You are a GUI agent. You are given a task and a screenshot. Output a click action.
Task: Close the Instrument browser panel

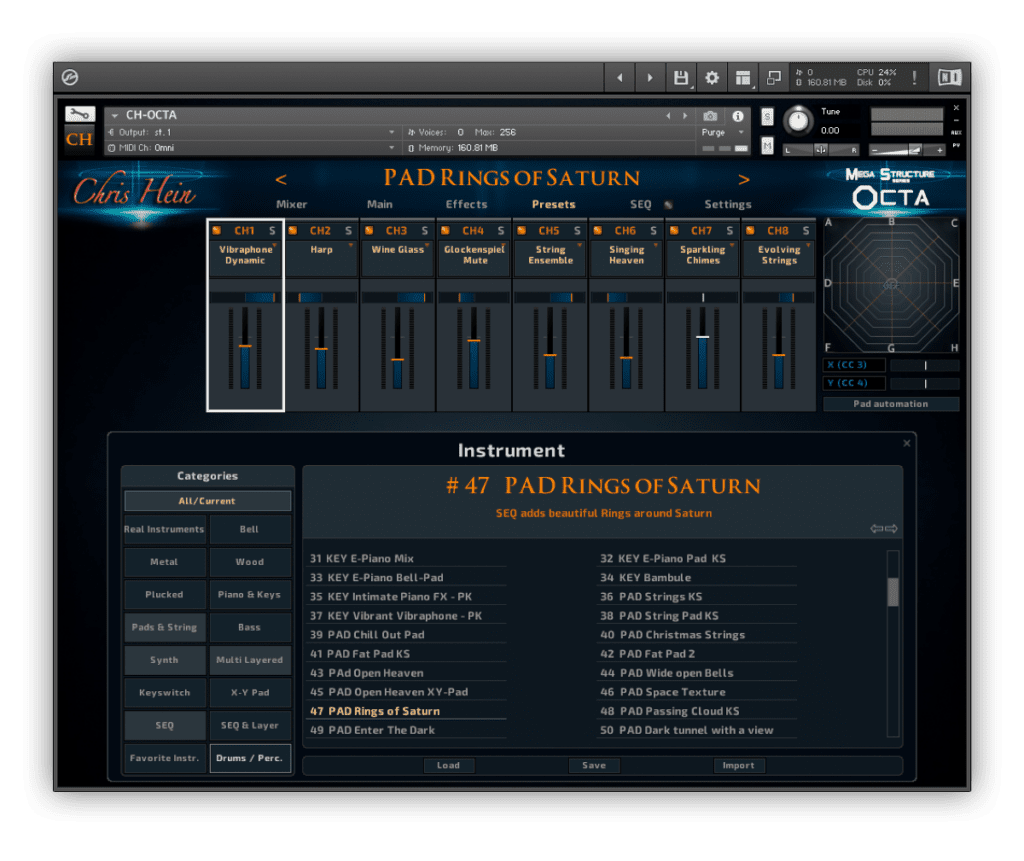[x=906, y=443]
